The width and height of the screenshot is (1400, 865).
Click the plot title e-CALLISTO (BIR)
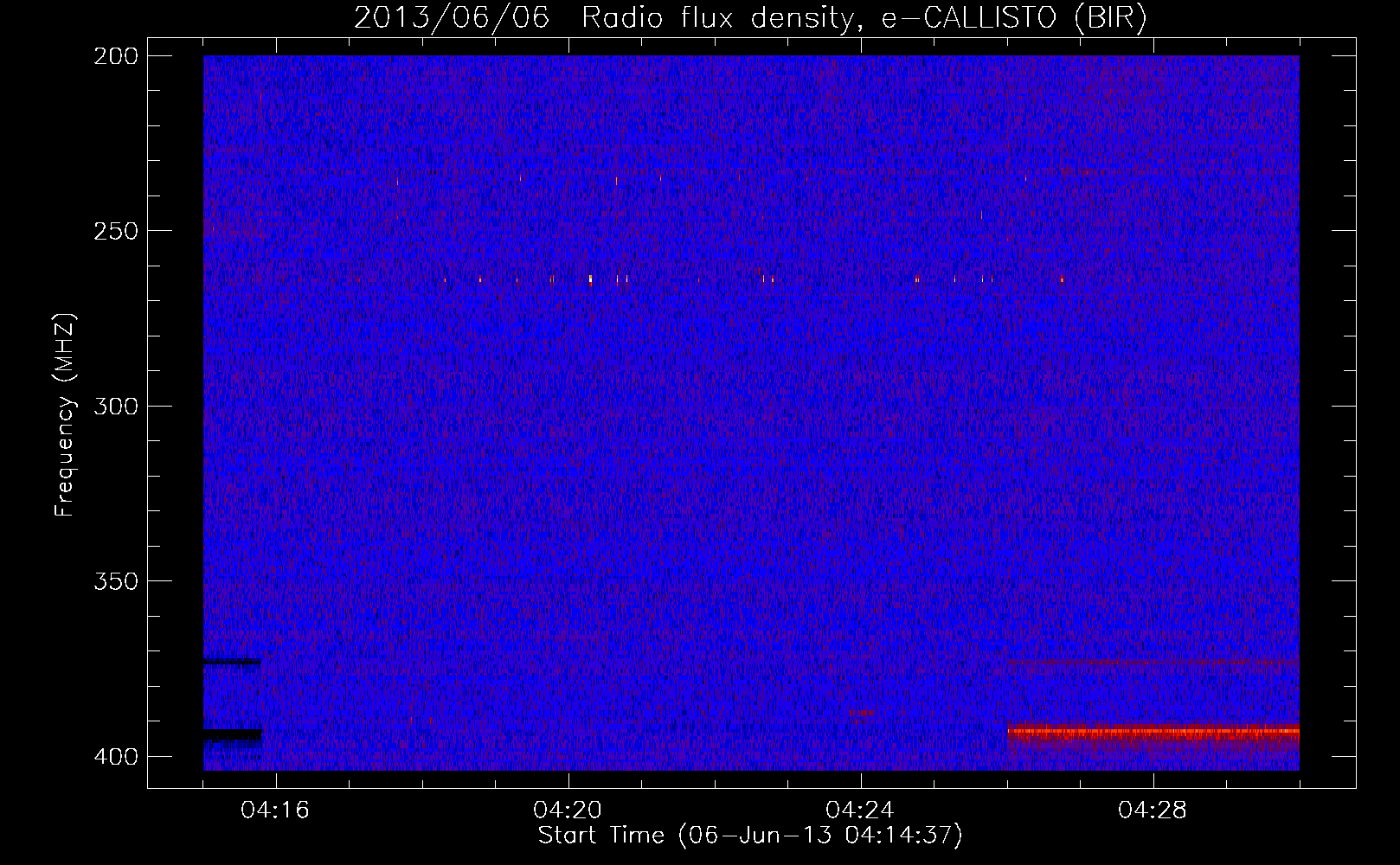pyautogui.click(x=1014, y=17)
